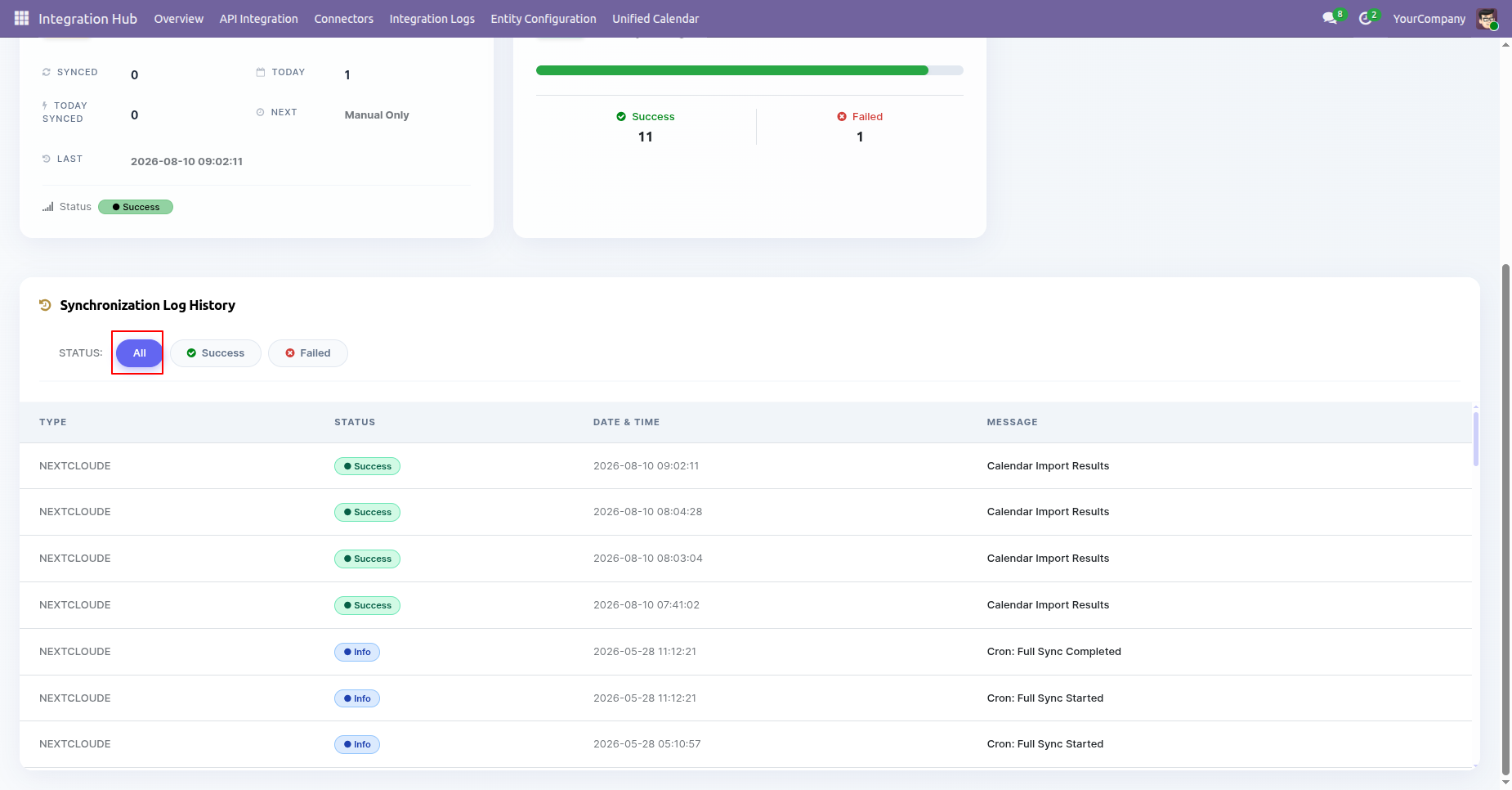
Task: Open the activities clock icon
Action: 1365,18
